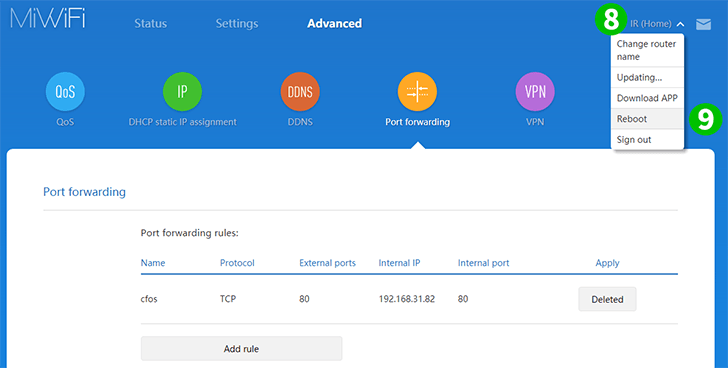
Task: Click the Protocol column header
Action: pos(237,263)
